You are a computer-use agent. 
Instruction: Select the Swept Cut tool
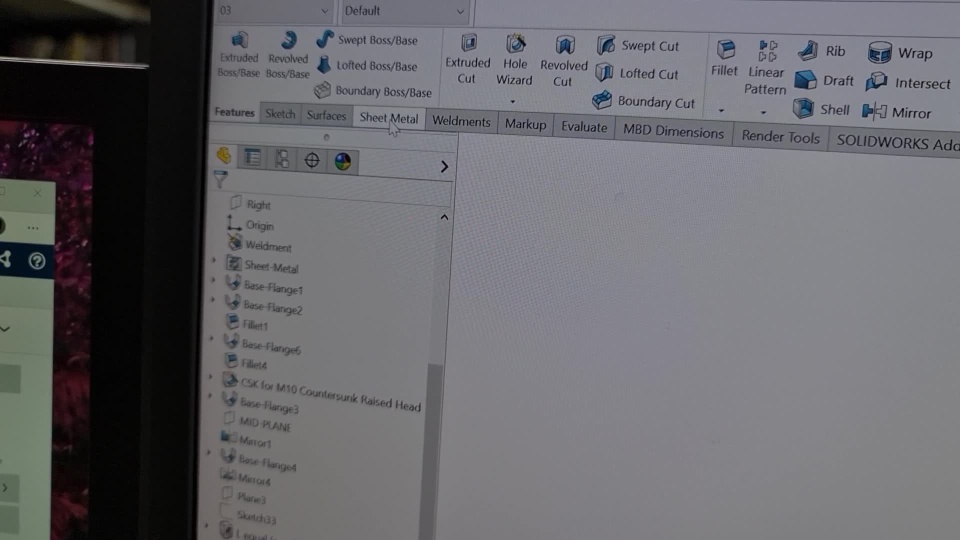pos(638,45)
